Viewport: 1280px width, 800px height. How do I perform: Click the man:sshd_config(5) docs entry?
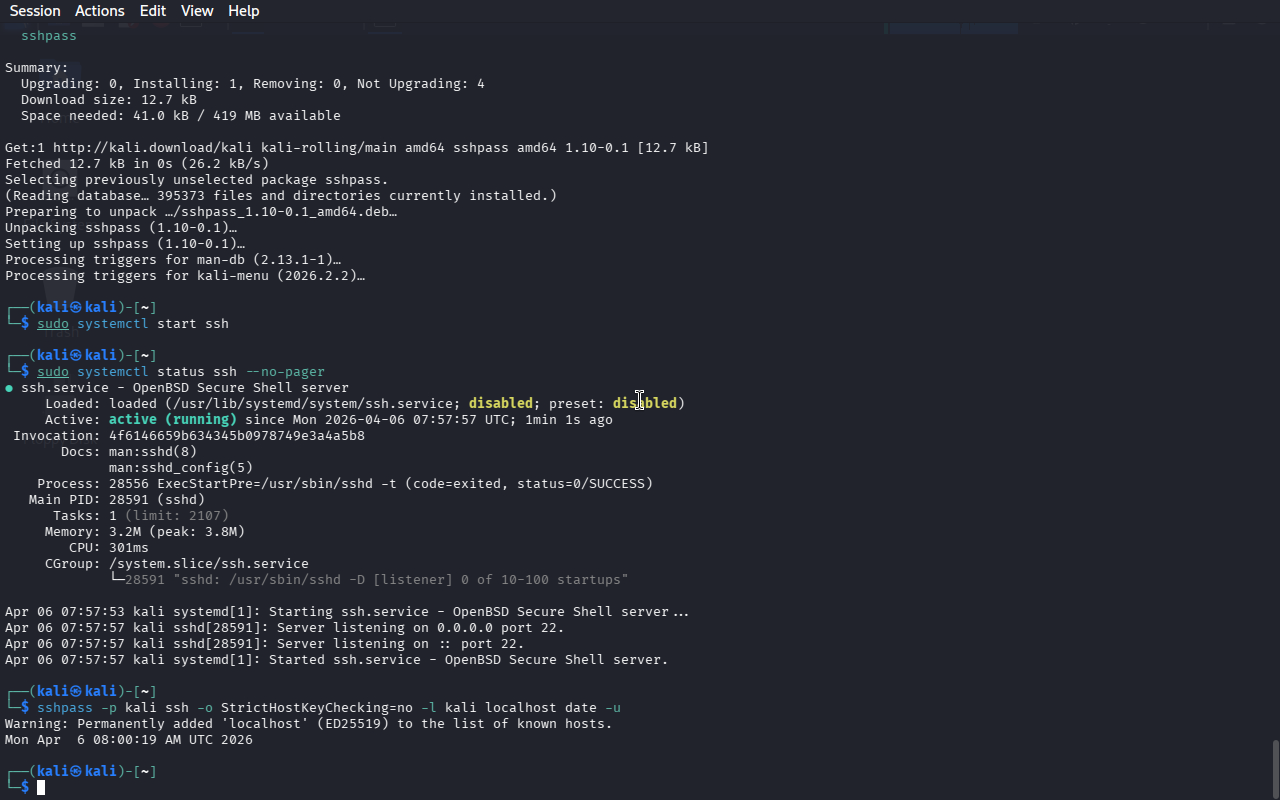(x=180, y=468)
